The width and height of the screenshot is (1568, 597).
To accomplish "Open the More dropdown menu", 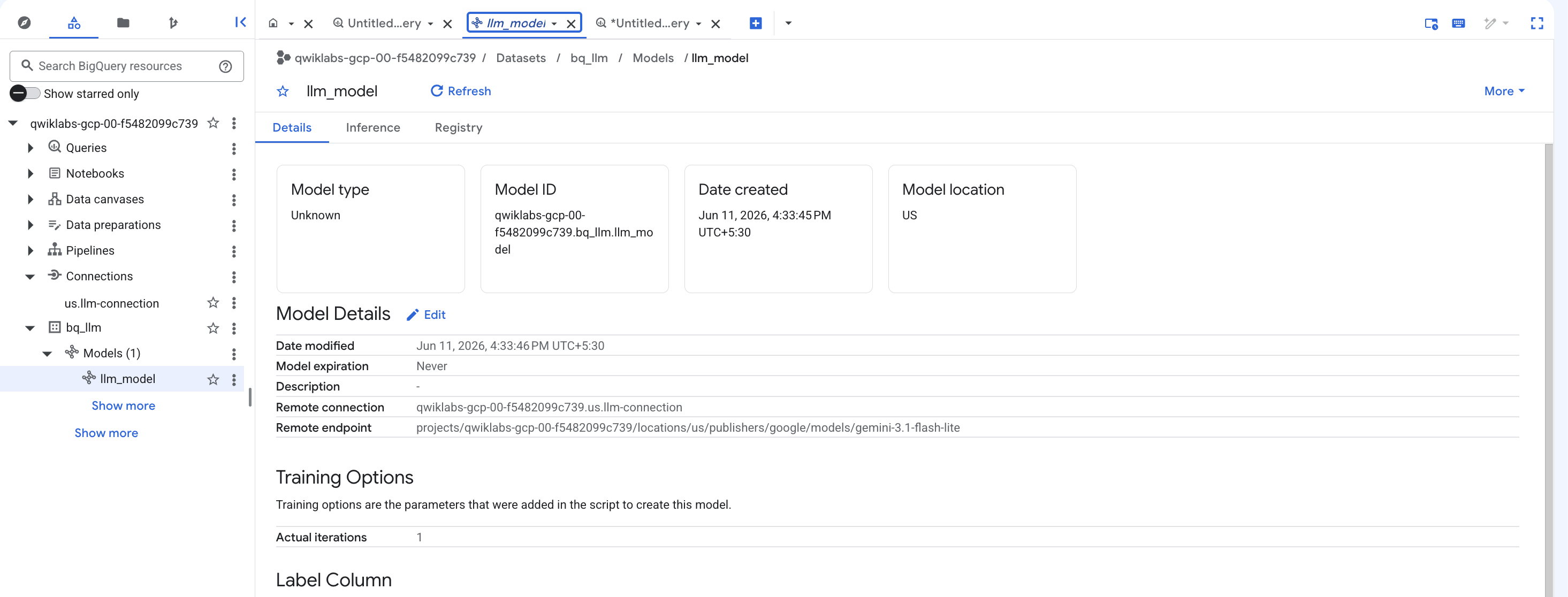I will pos(1504,91).
